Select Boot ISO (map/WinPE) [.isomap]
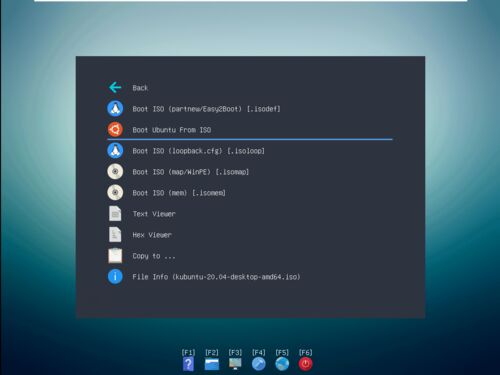This screenshot has height=375, width=500. (191, 172)
